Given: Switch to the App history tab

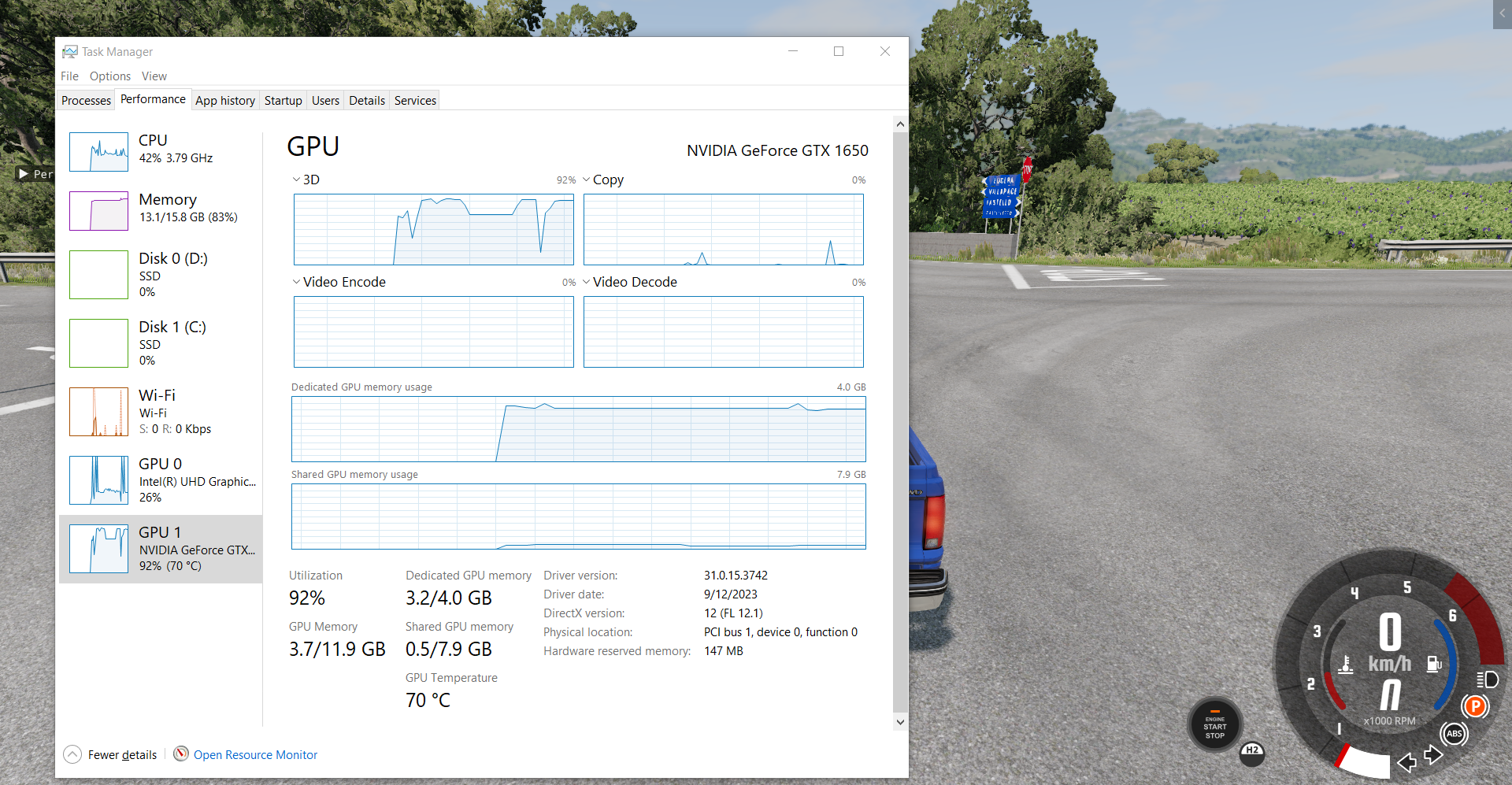Looking at the screenshot, I should click(x=225, y=101).
